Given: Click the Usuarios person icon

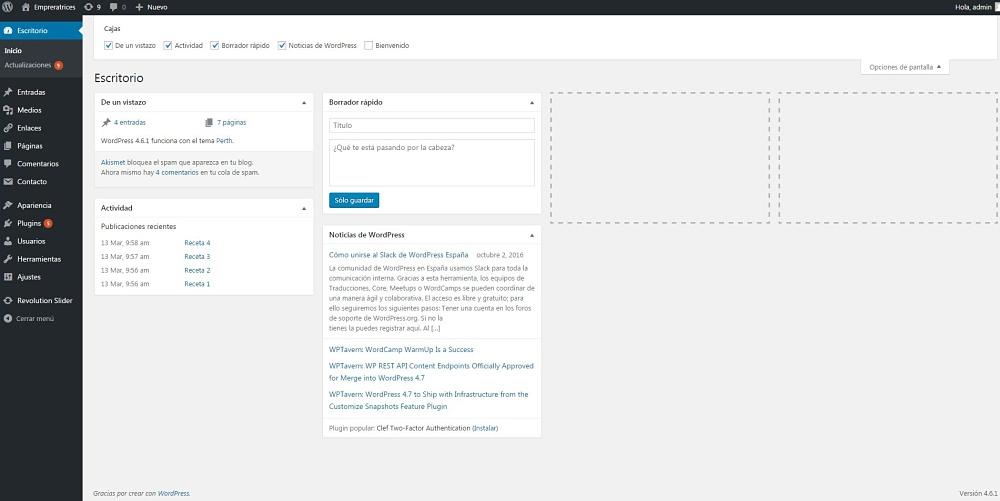Looking at the screenshot, I should point(8,242).
